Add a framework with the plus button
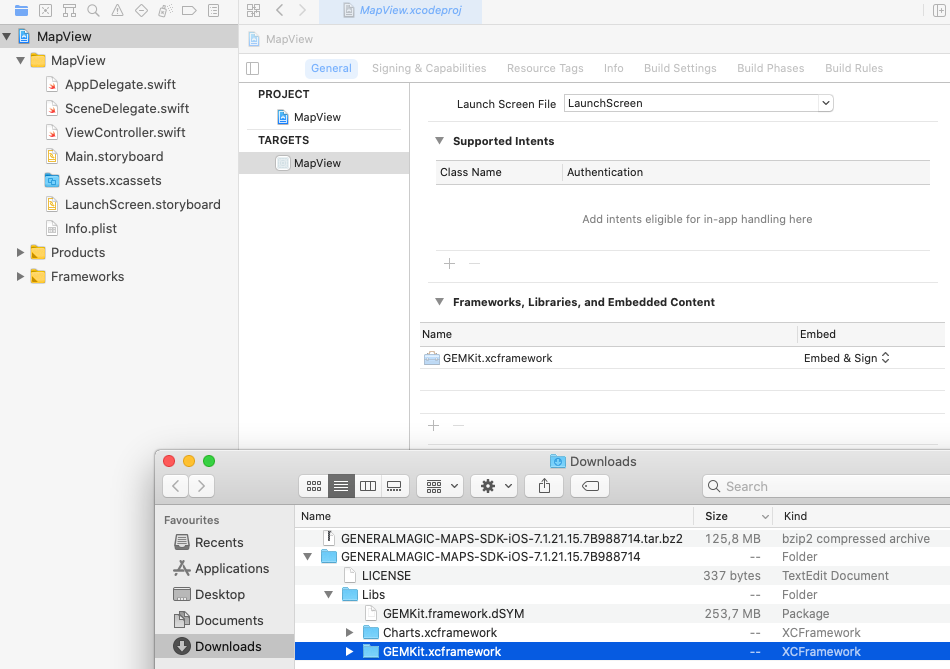Image resolution: width=950 pixels, height=669 pixels. pos(433,425)
